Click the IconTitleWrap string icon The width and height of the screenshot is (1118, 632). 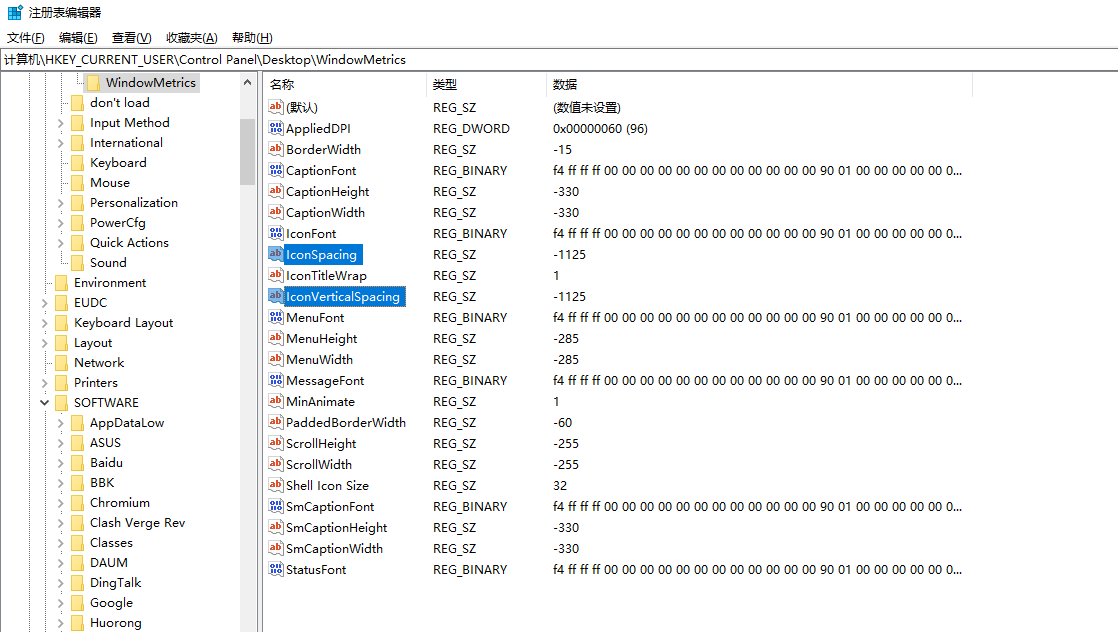(276, 275)
